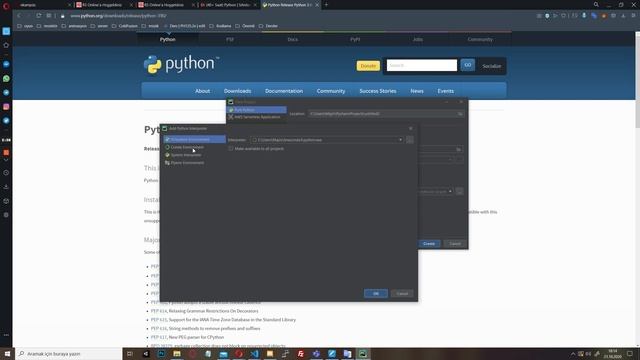
Task: Open Settings gear in Opera sidebar
Action: coord(6,215)
